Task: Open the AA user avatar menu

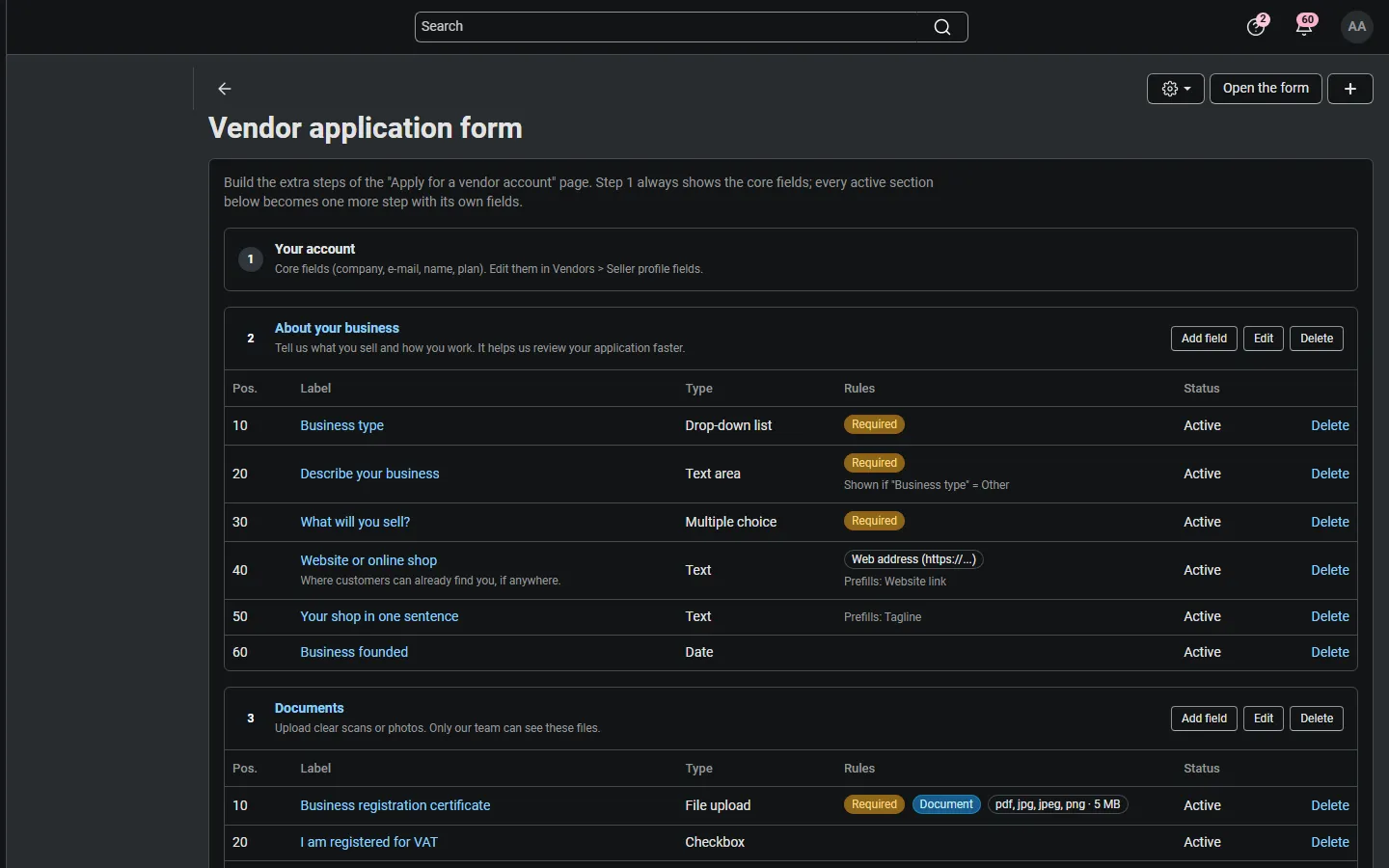Action: click(x=1357, y=26)
